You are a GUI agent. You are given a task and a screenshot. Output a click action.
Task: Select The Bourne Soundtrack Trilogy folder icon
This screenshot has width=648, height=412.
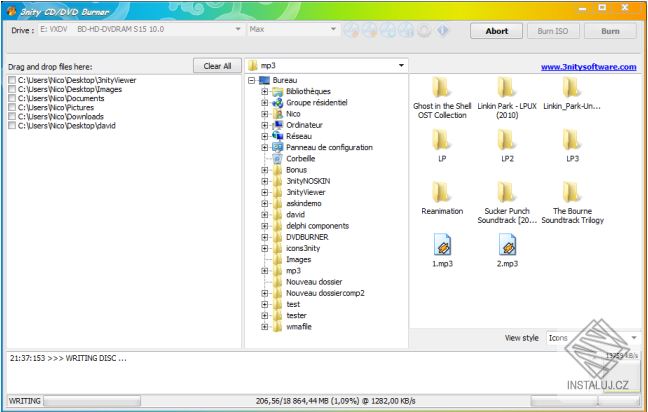coord(572,193)
